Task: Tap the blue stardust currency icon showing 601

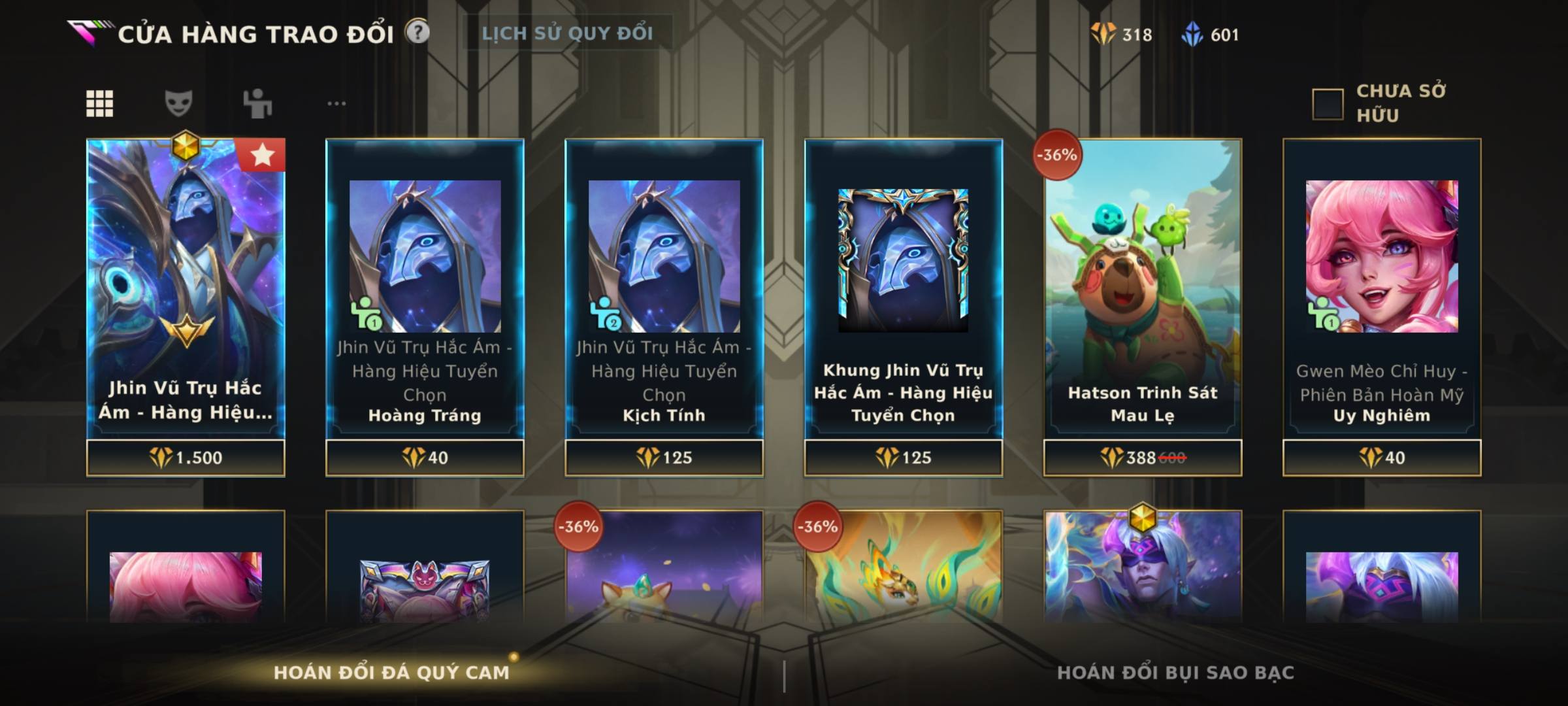Action: [1192, 34]
